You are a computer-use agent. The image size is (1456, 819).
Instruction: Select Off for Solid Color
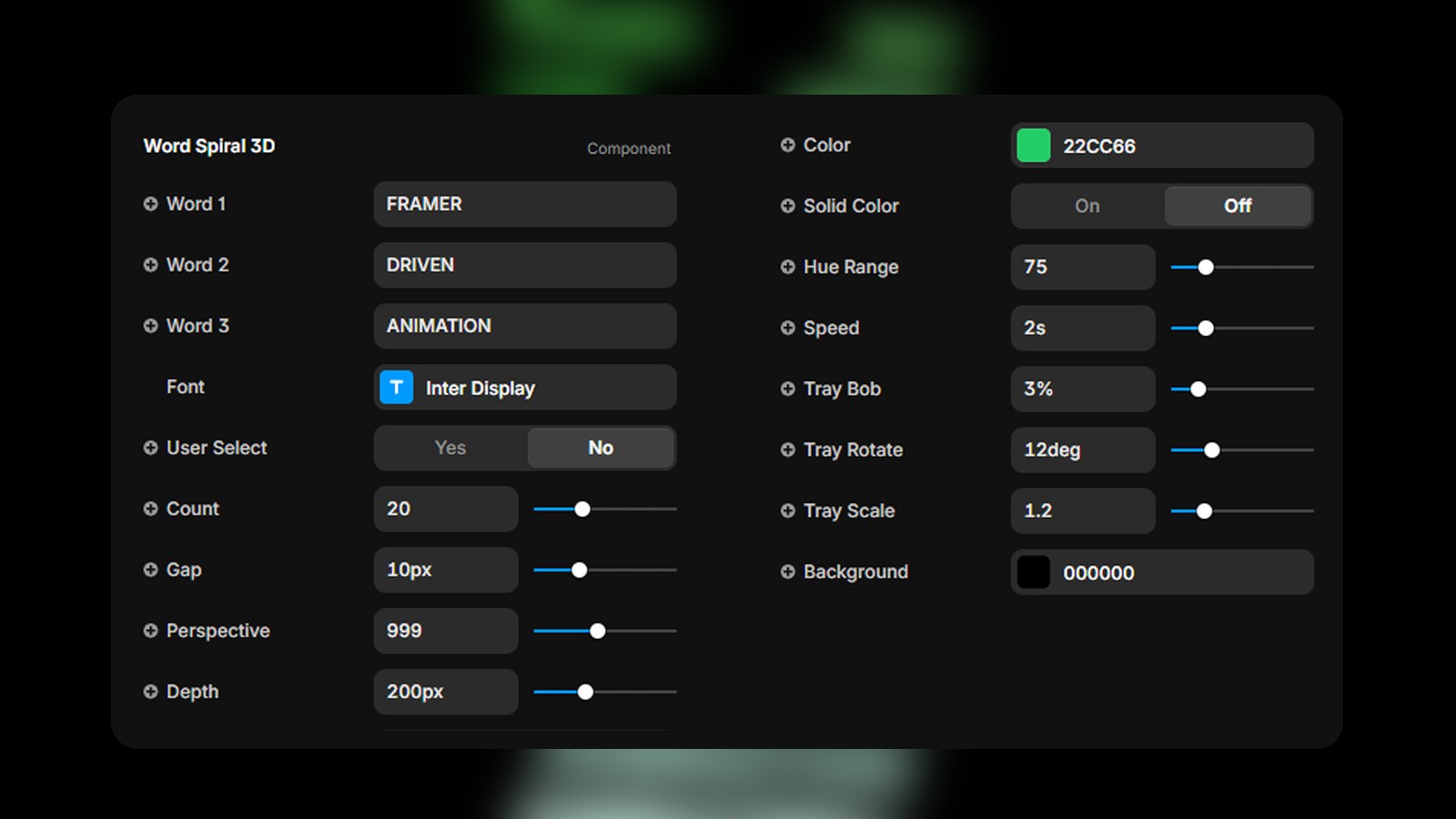(1238, 206)
